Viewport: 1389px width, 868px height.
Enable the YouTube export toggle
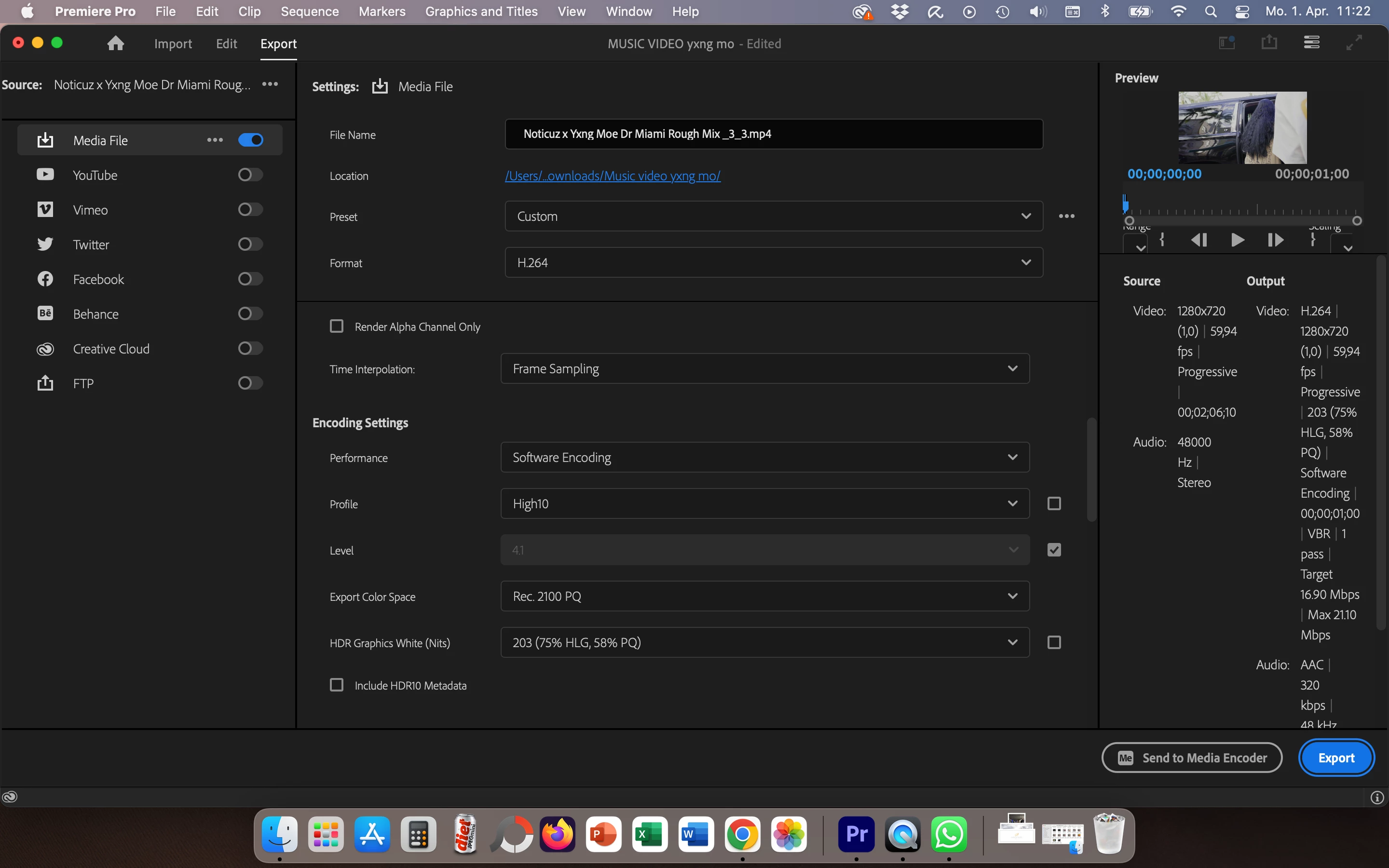click(250, 175)
